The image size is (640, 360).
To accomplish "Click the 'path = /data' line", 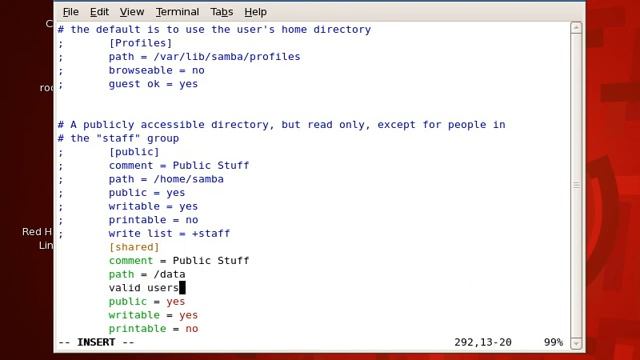I will point(147,274).
